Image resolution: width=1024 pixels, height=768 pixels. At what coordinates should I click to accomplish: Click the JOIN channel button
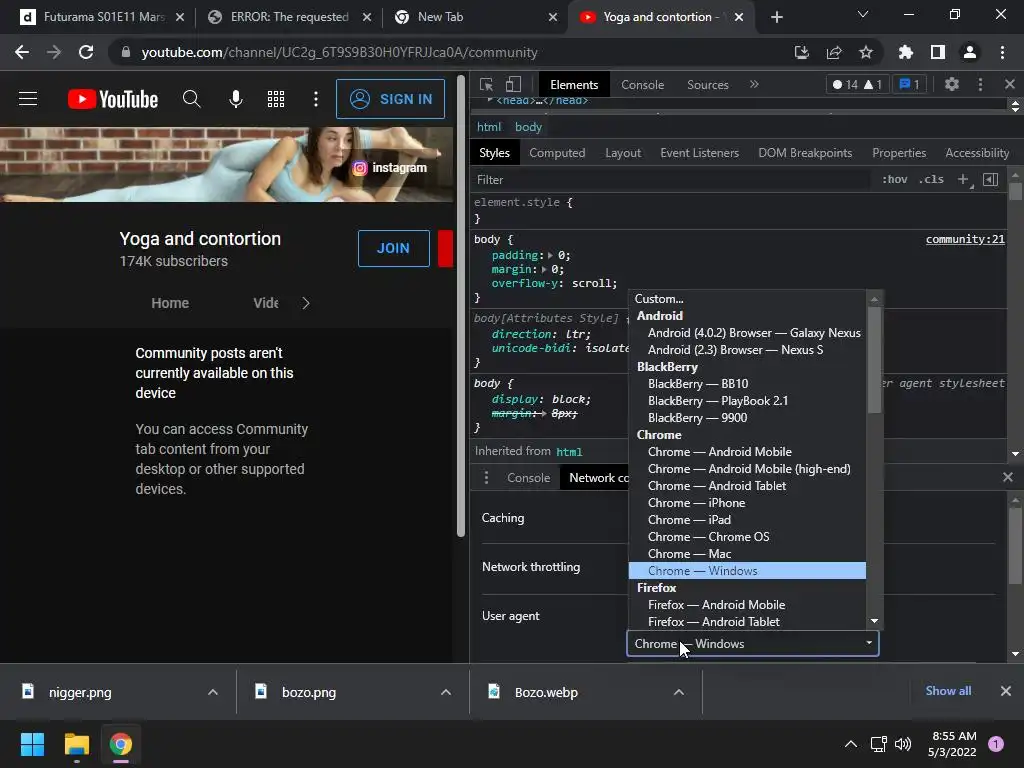(394, 248)
